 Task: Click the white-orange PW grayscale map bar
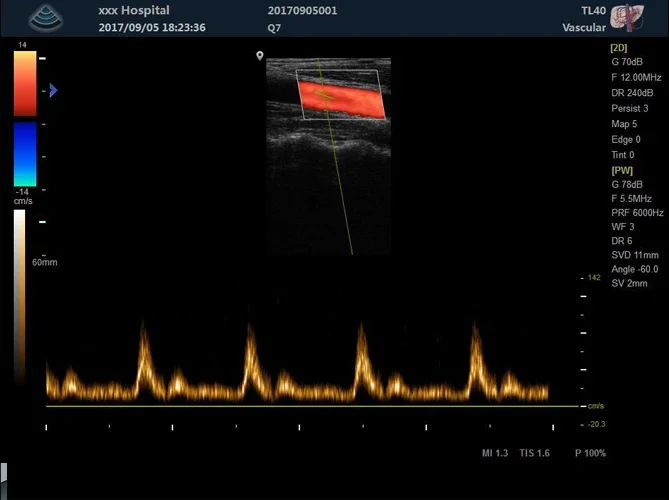pos(20,300)
